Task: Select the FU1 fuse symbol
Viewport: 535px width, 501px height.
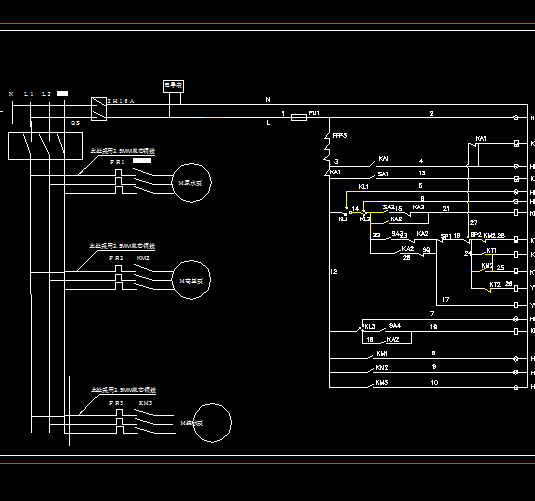Action: [x=299, y=118]
